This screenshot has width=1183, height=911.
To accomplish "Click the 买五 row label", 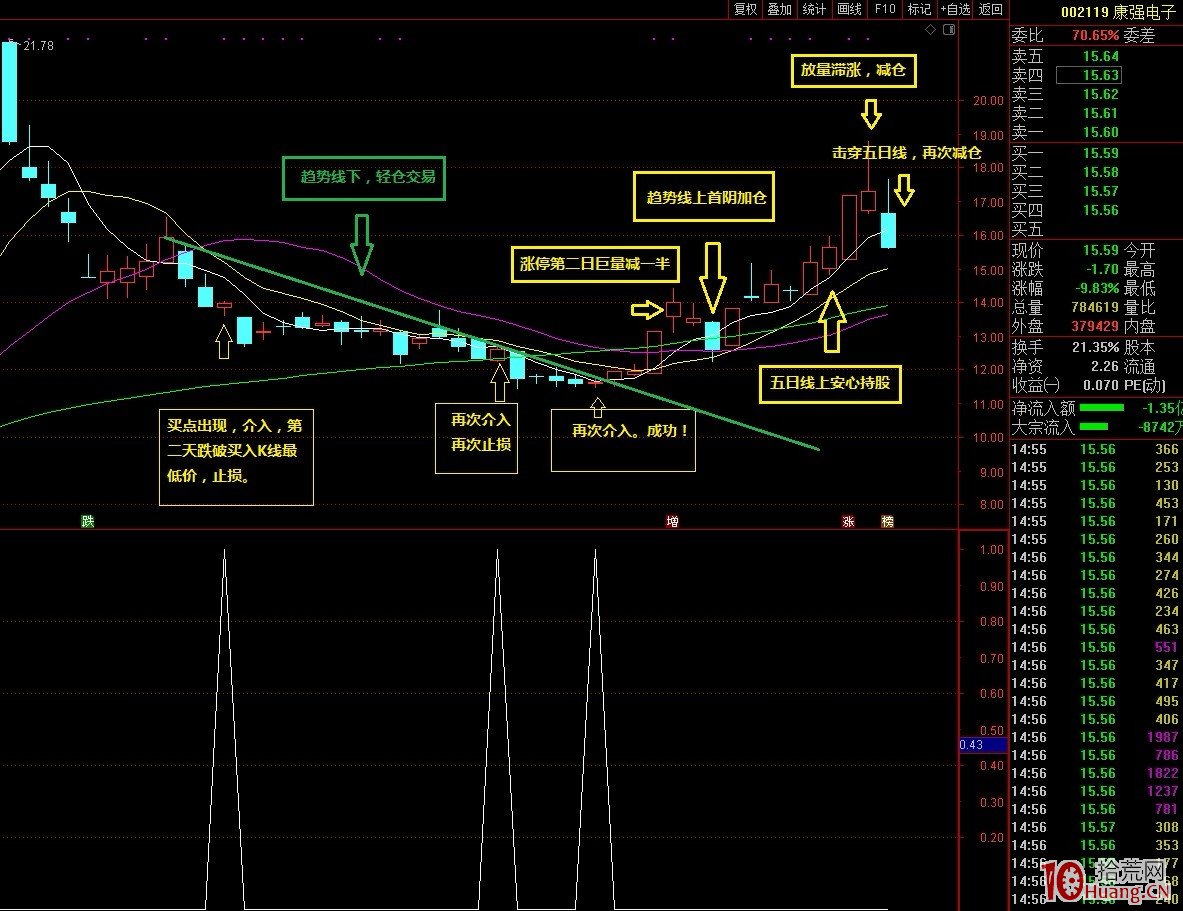I will 1027,229.
